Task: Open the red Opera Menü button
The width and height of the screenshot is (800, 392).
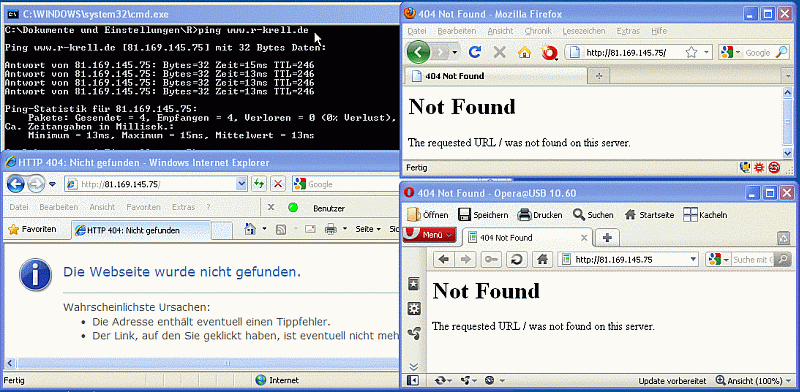Action: tap(429, 235)
